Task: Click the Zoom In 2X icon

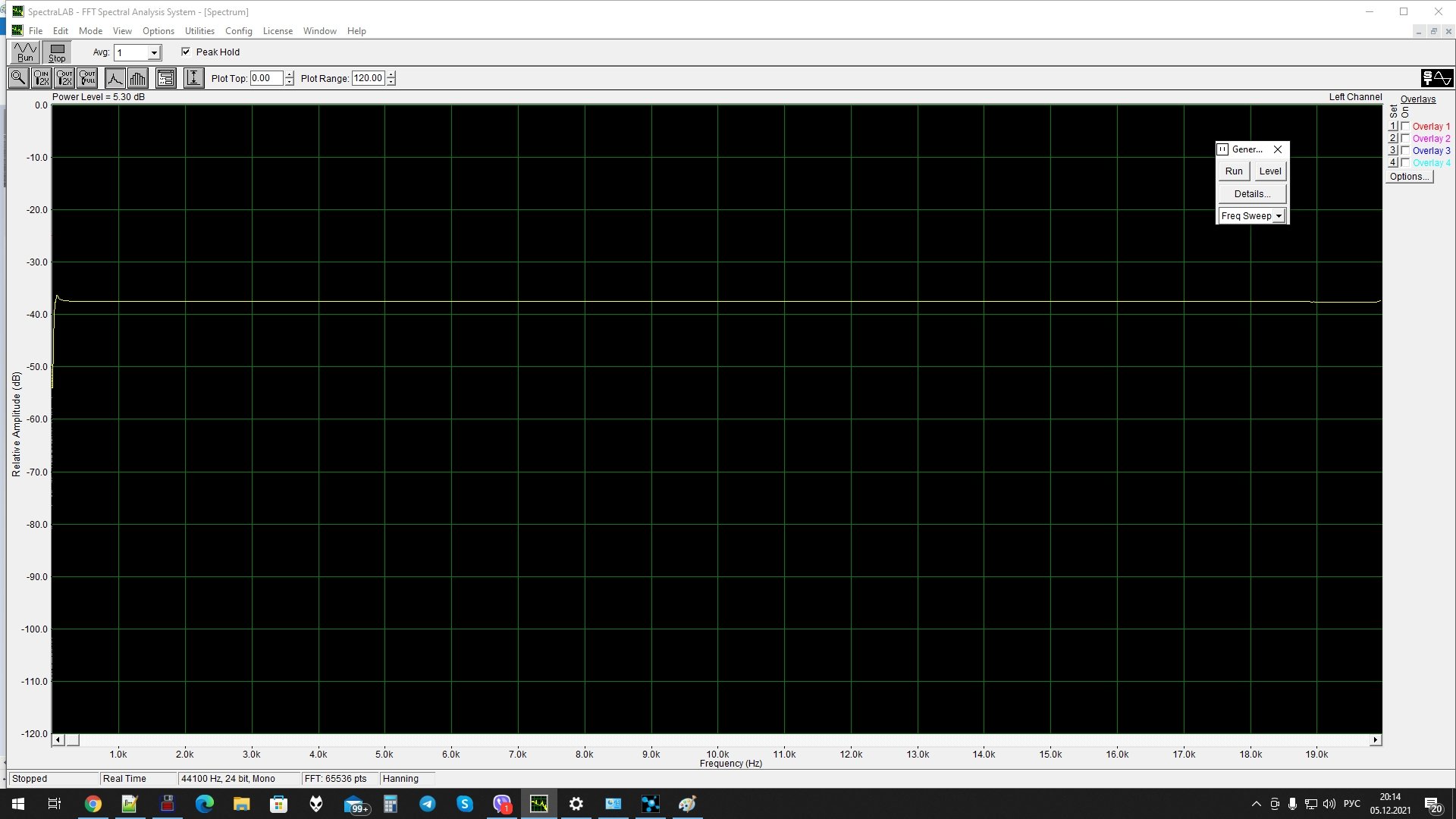Action: 42,78
